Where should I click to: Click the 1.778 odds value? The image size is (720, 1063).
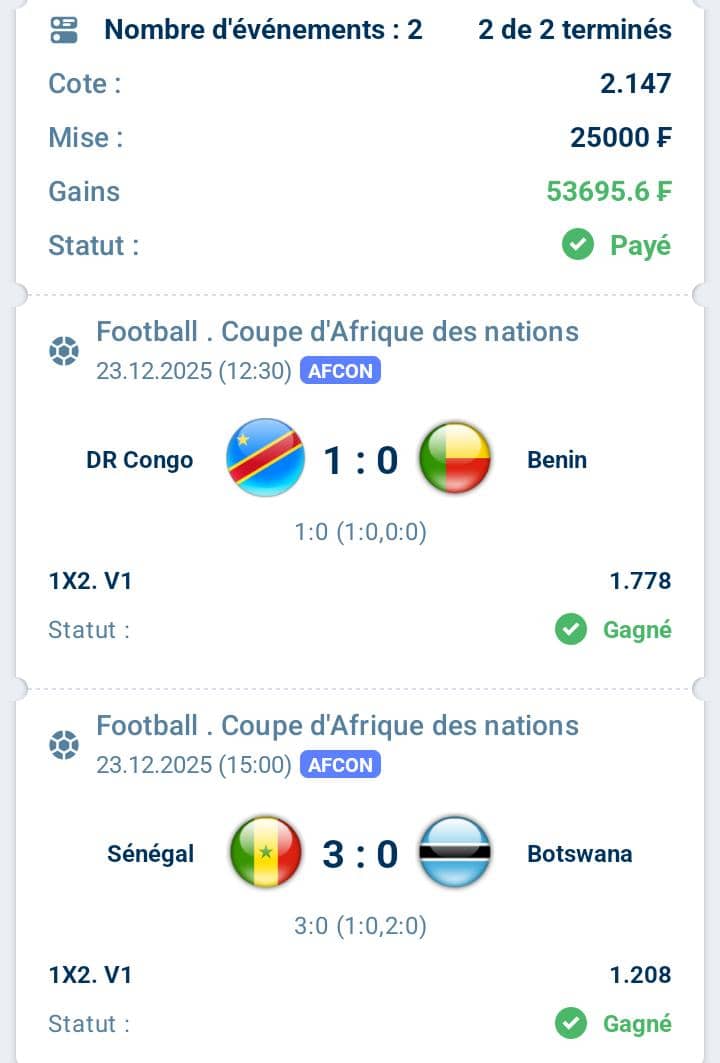pos(640,581)
